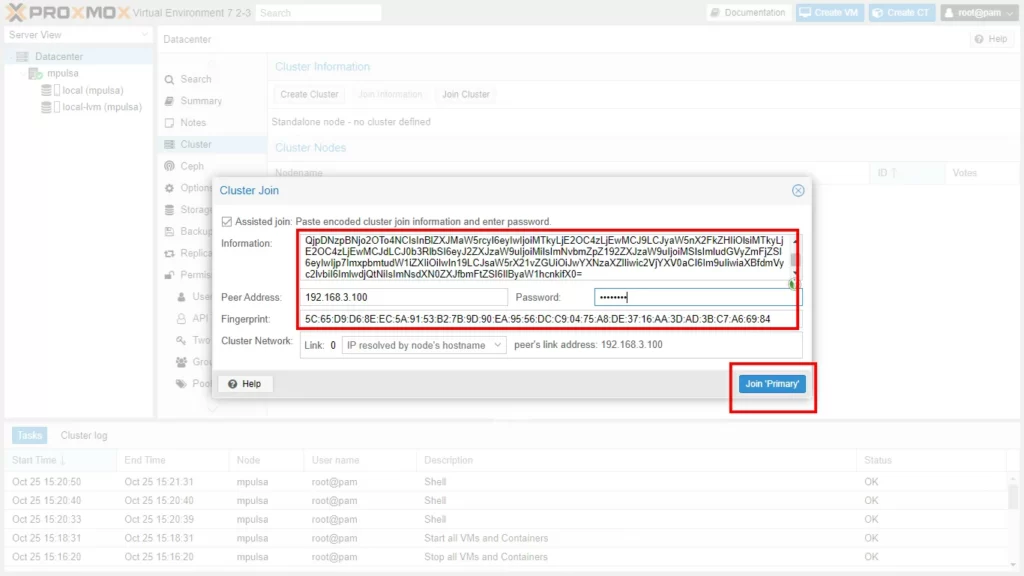Open the local-lvm (mpulsa) storage
The width and height of the screenshot is (1024, 576).
tap(101, 107)
